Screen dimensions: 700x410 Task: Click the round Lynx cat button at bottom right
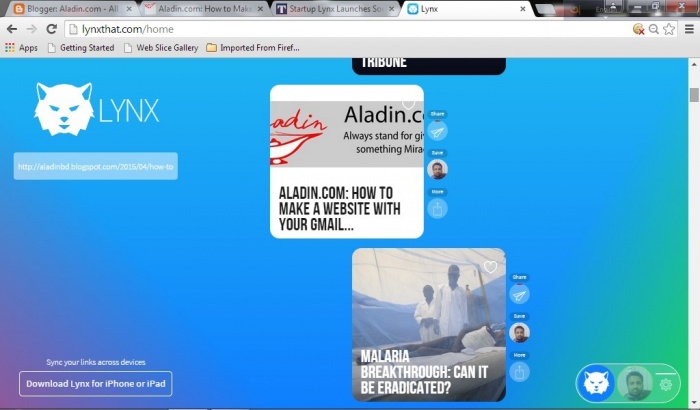(596, 384)
